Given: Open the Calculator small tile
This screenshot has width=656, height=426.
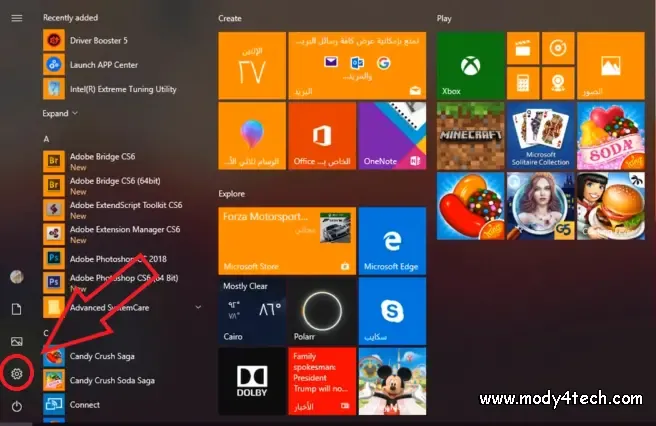Looking at the screenshot, I should (523, 83).
